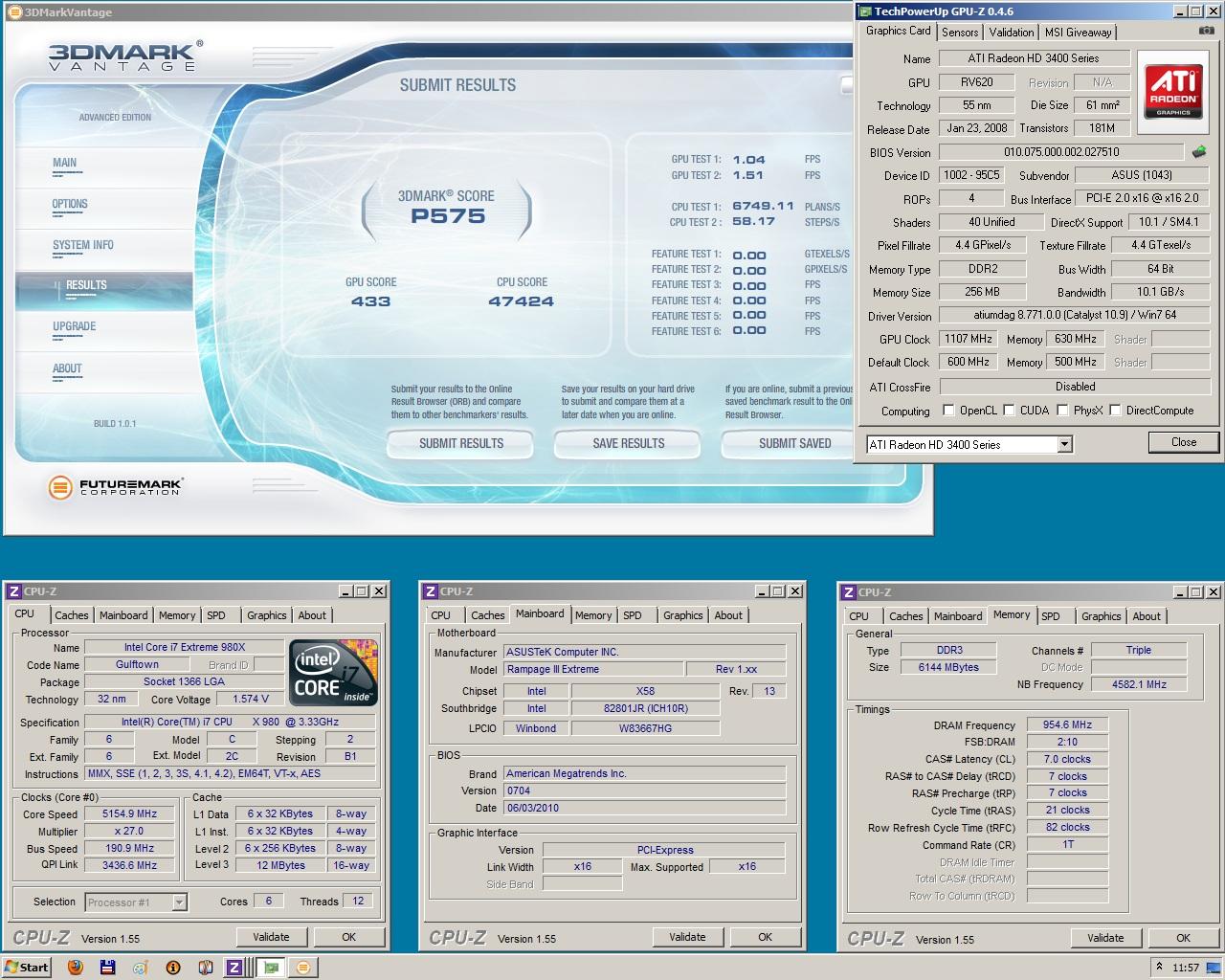Switch to the Sensors tab in GPU-Z
The image size is (1225, 980).
point(960,32)
